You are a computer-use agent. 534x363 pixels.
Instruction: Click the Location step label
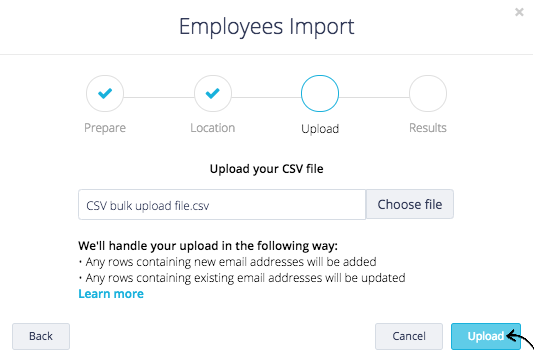[213, 128]
